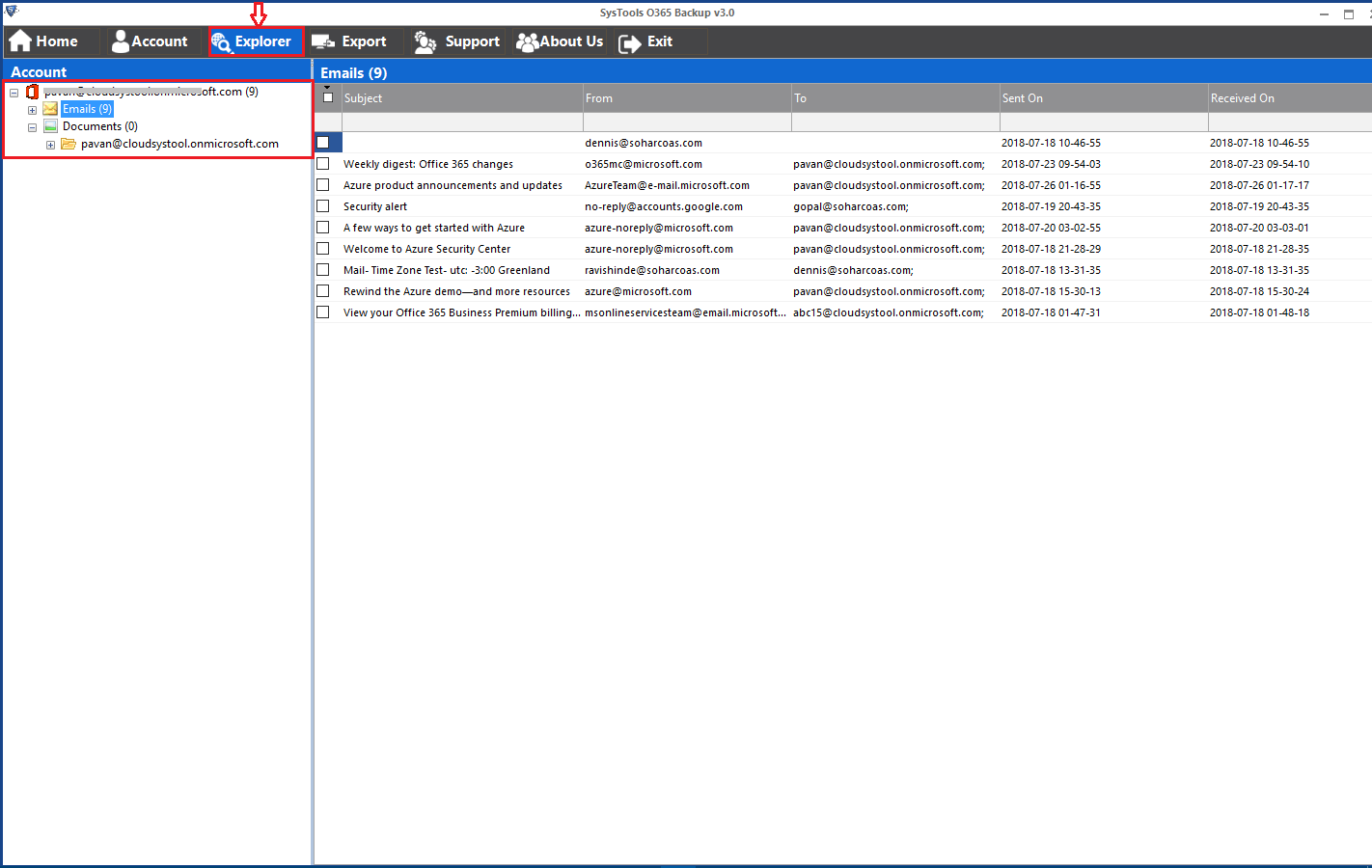
Task: Select sender ravishinde@soharcoas.com
Action: (x=652, y=270)
